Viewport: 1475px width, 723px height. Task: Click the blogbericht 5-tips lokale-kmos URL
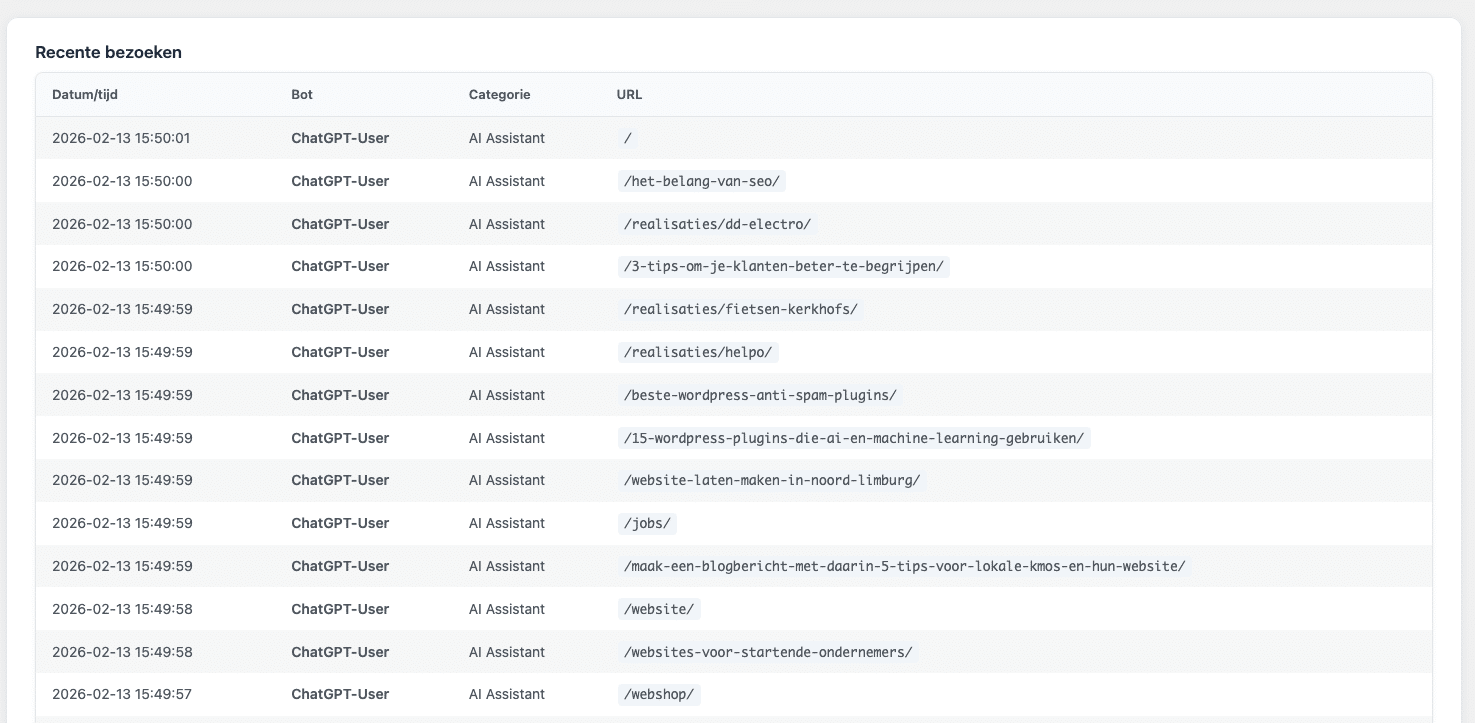pos(904,567)
